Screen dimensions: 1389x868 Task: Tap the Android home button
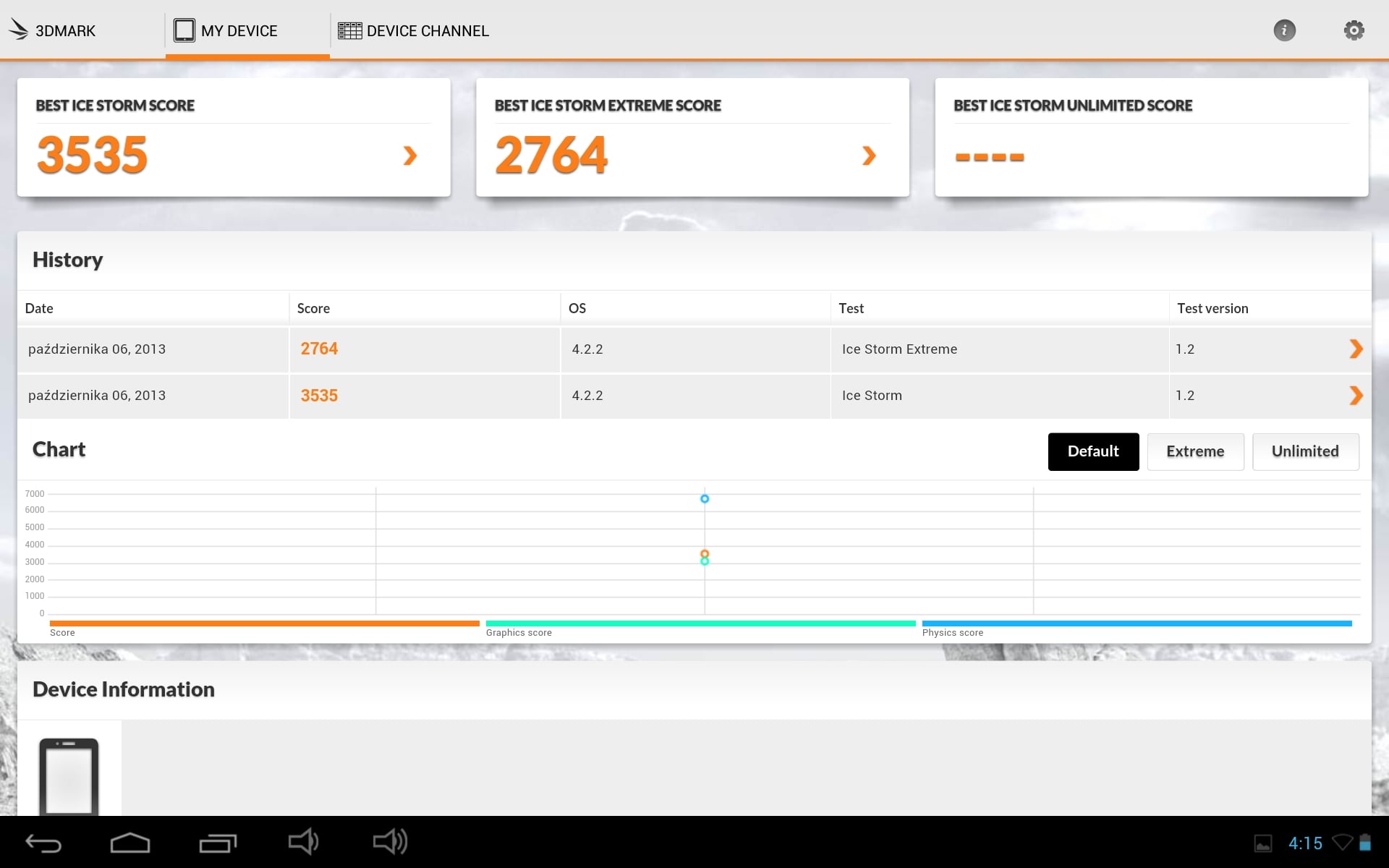pyautogui.click(x=130, y=843)
